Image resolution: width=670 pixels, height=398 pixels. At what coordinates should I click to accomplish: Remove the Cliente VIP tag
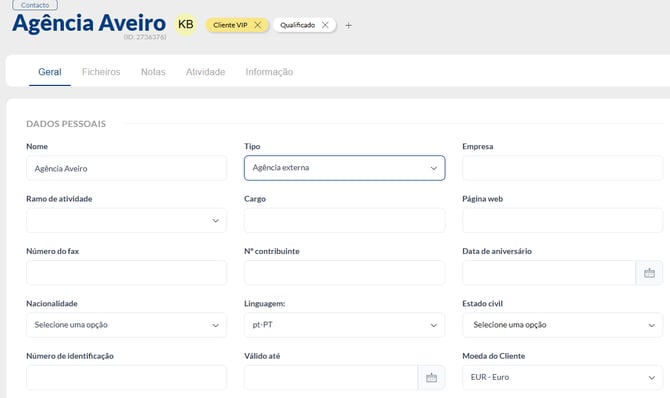tap(258, 25)
